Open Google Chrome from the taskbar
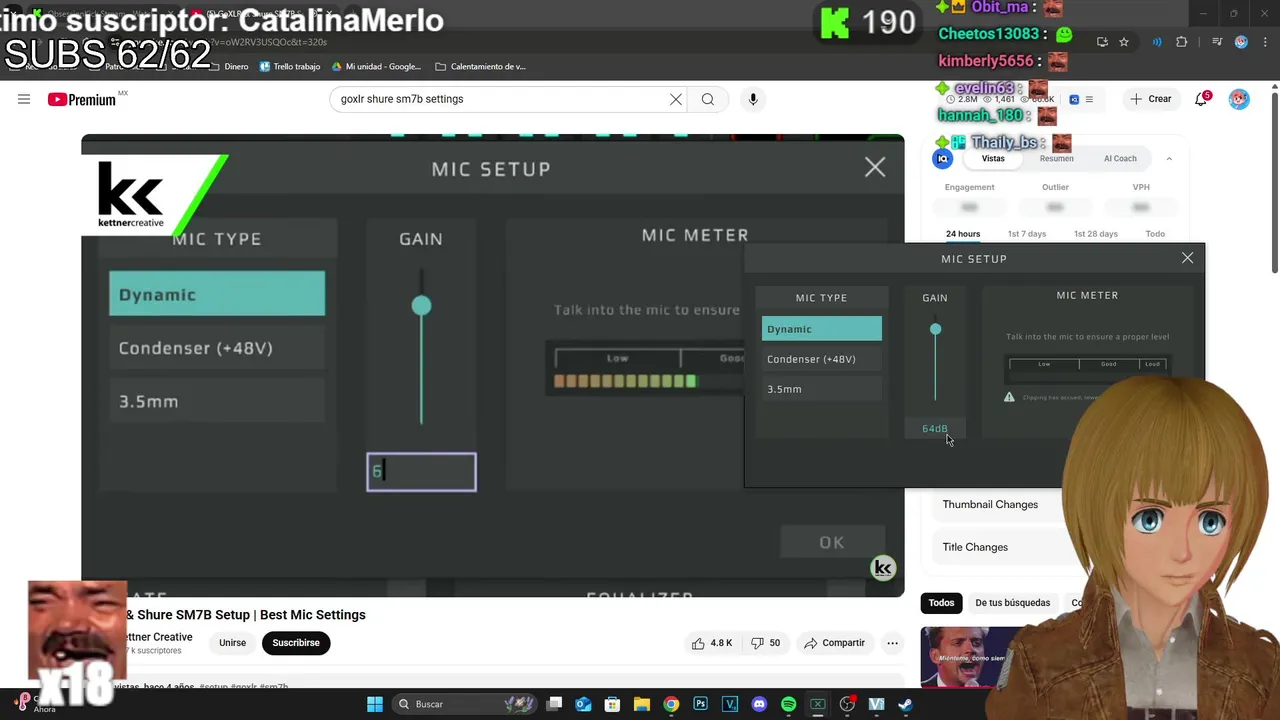1280x720 pixels. (671, 704)
